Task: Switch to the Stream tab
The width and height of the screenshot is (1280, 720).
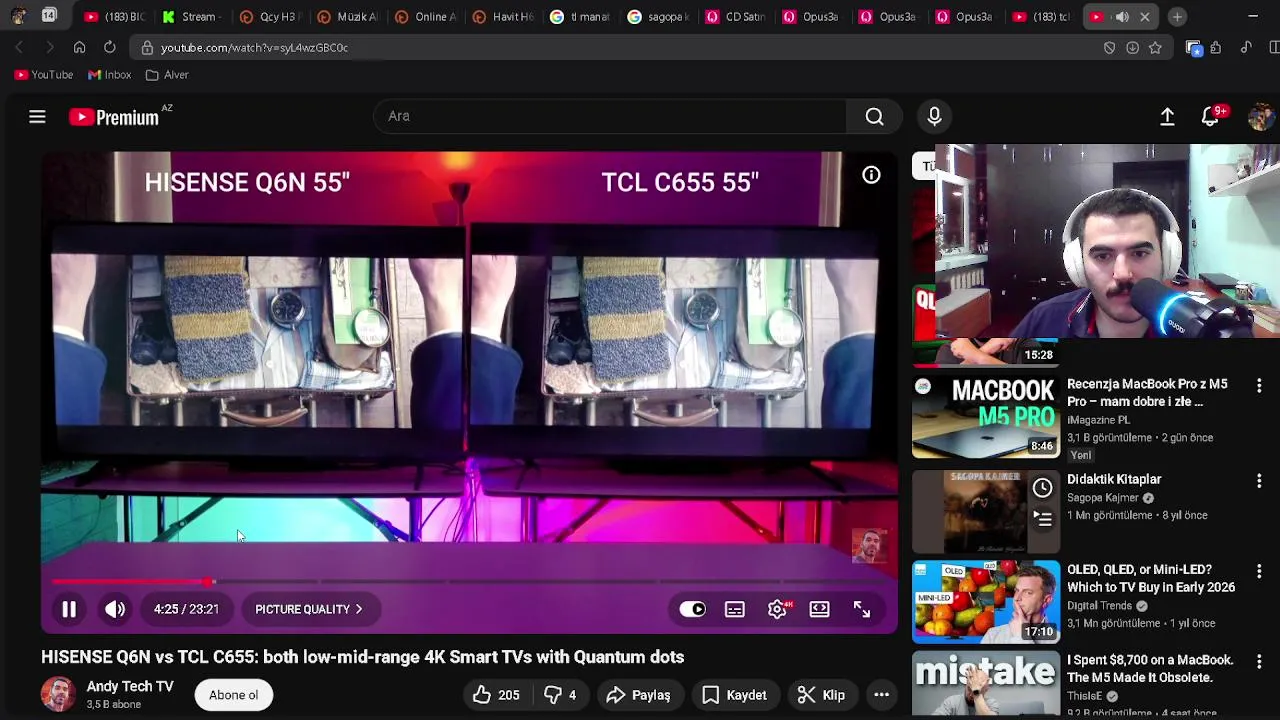Action: [190, 17]
